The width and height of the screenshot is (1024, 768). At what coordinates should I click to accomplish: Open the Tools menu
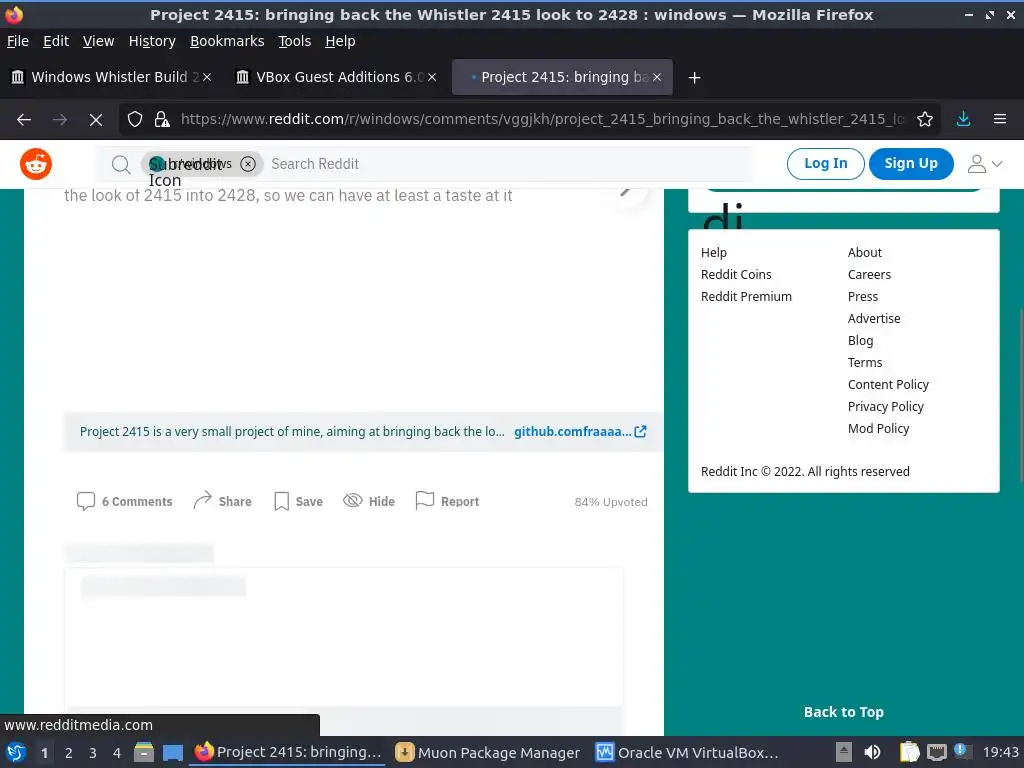click(295, 41)
